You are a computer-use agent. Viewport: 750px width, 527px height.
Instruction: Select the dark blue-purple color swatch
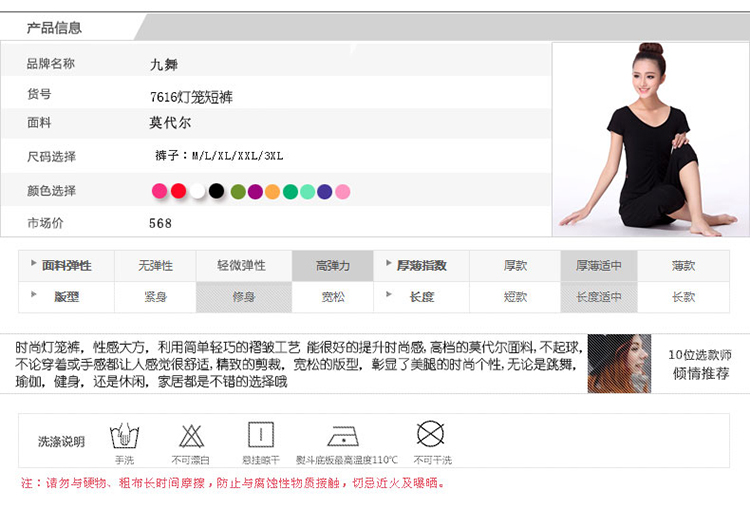click(x=325, y=191)
